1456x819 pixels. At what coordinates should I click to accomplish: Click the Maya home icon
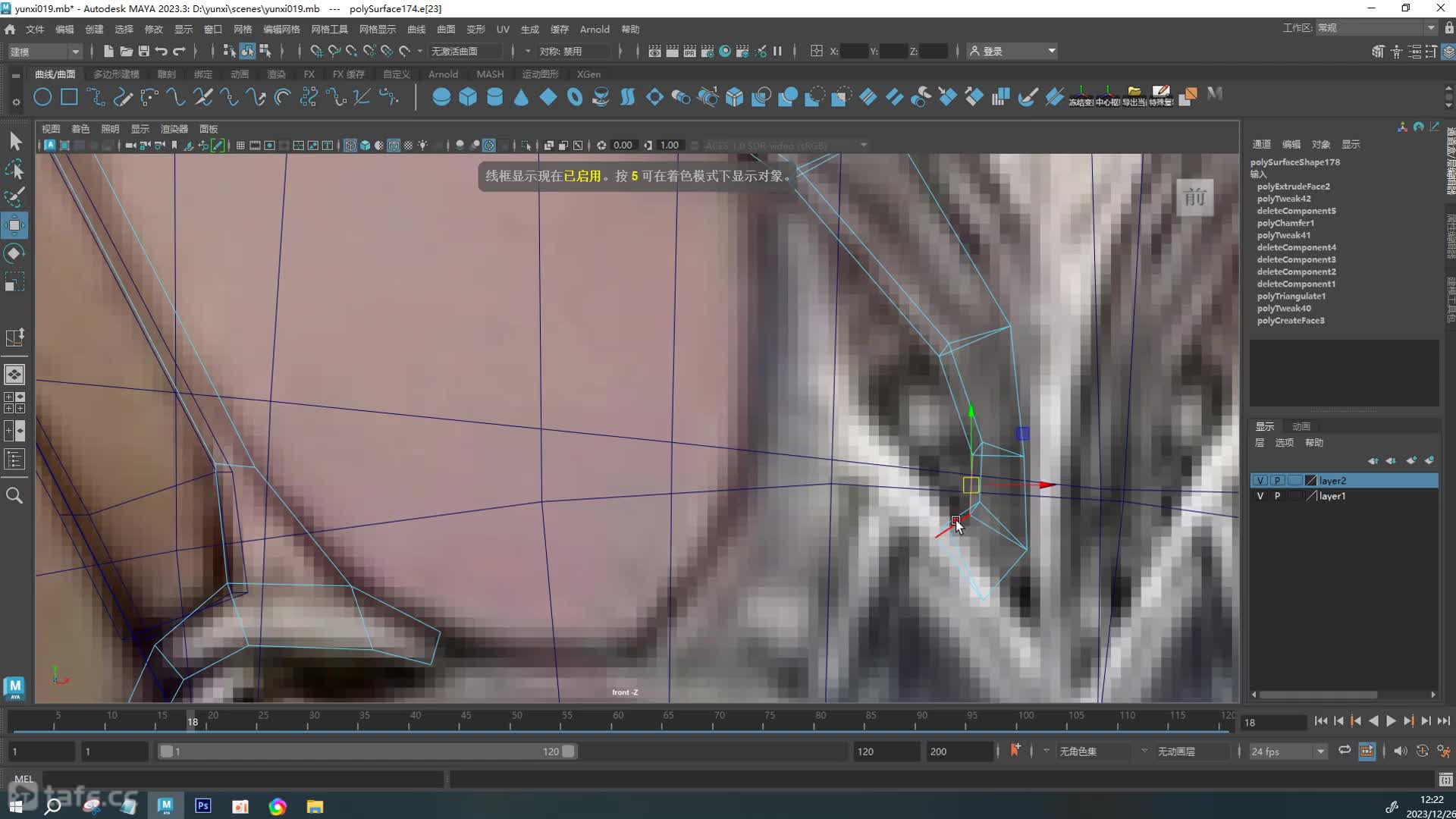point(10,29)
